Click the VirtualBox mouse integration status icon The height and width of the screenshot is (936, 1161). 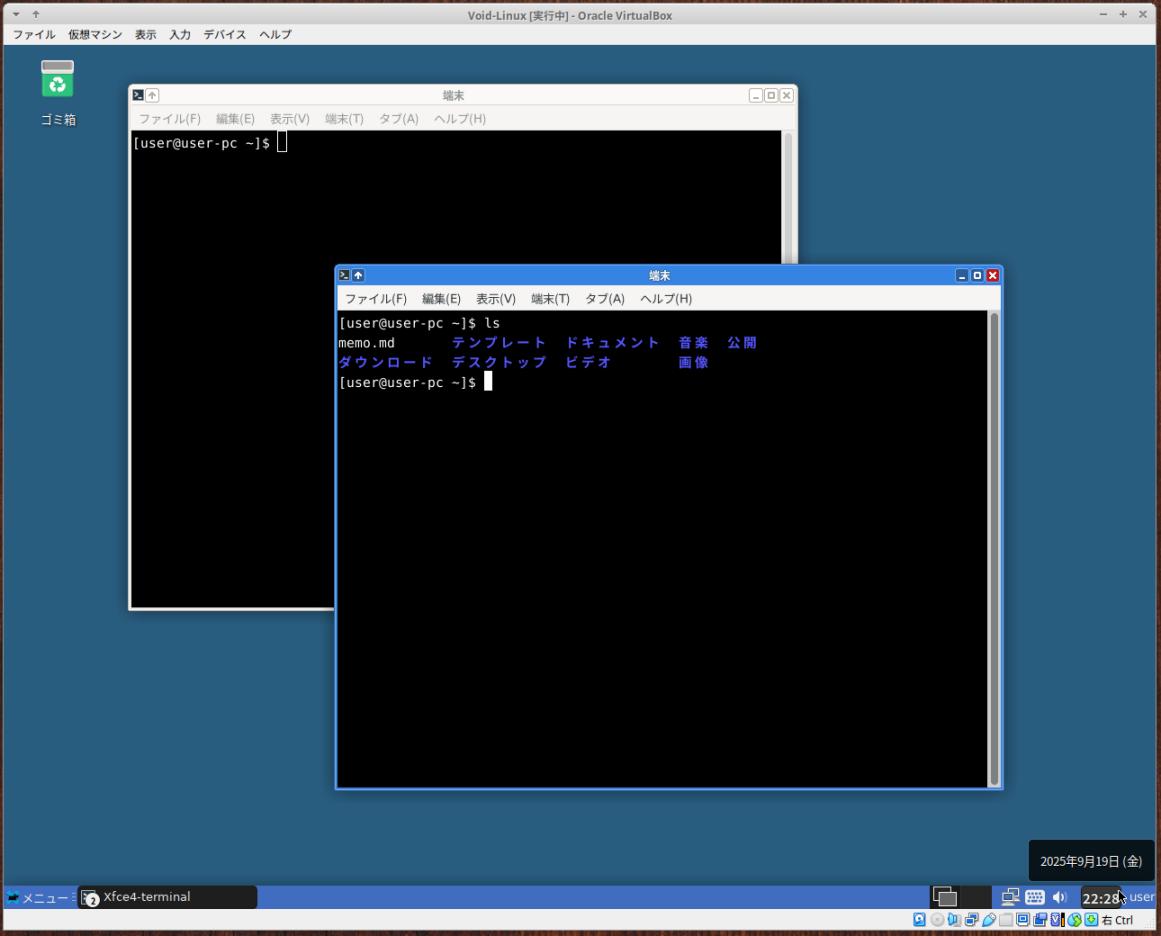[x=1074, y=920]
